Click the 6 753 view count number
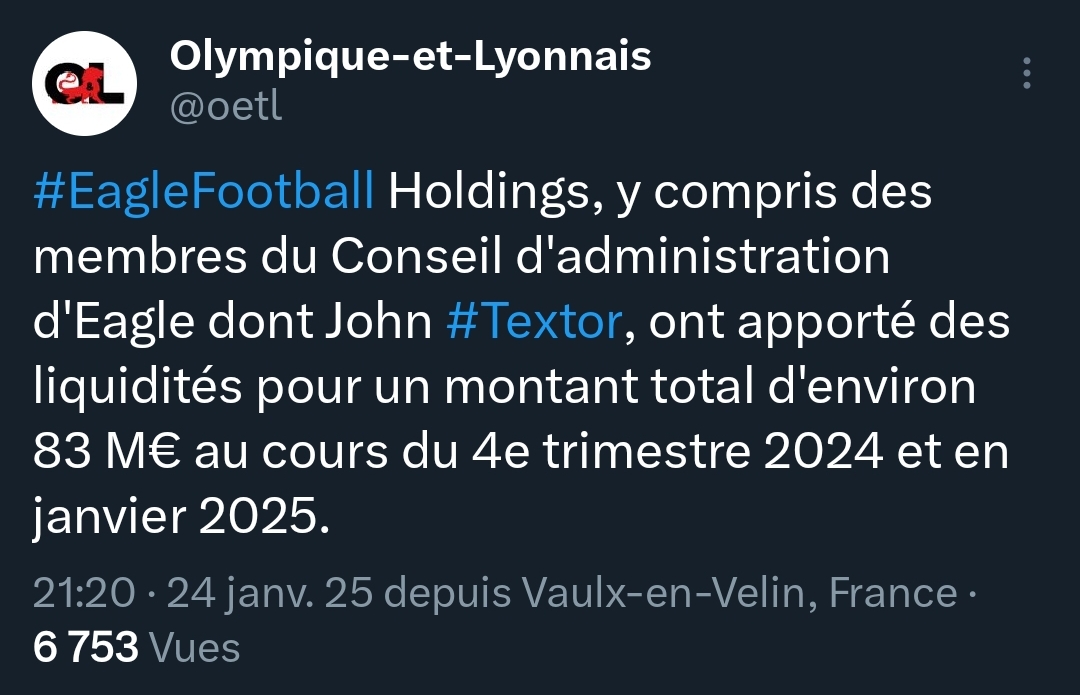The width and height of the screenshot is (1080, 695). tap(85, 647)
